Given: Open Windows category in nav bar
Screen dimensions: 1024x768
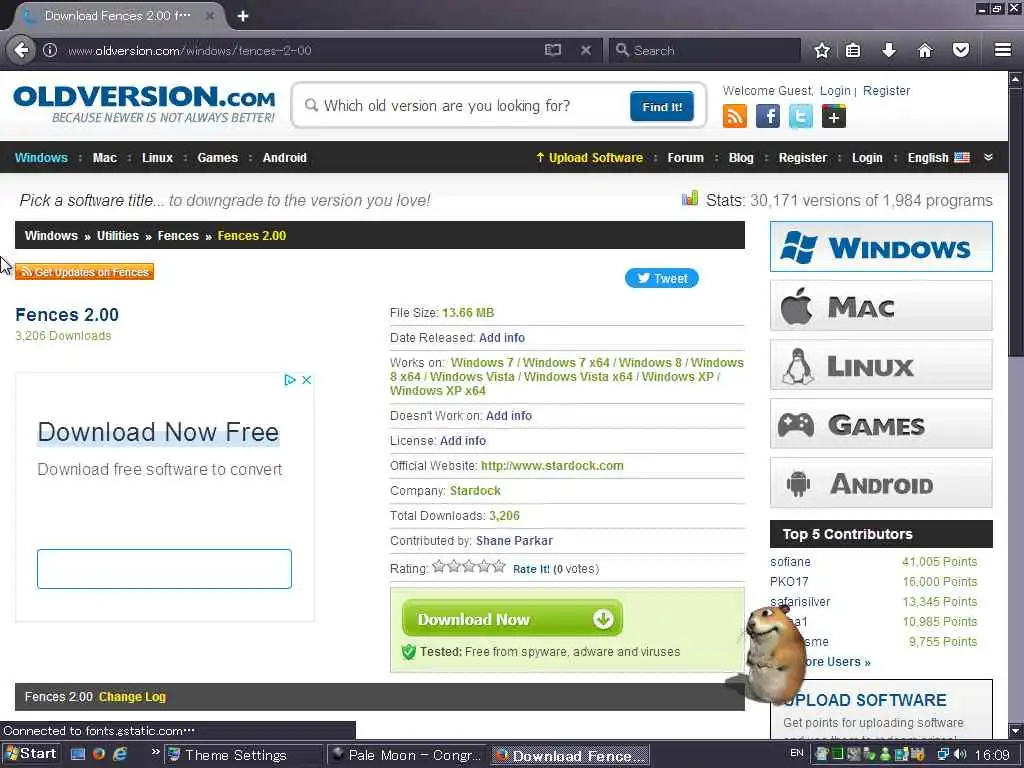Looking at the screenshot, I should pos(41,157).
